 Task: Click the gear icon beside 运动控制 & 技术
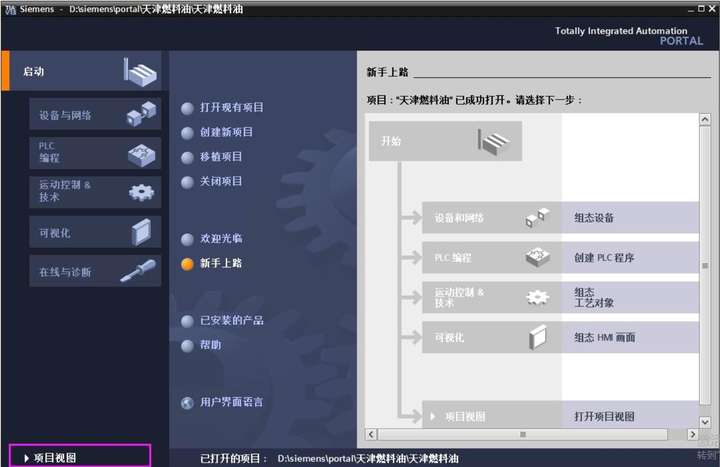coord(141,192)
